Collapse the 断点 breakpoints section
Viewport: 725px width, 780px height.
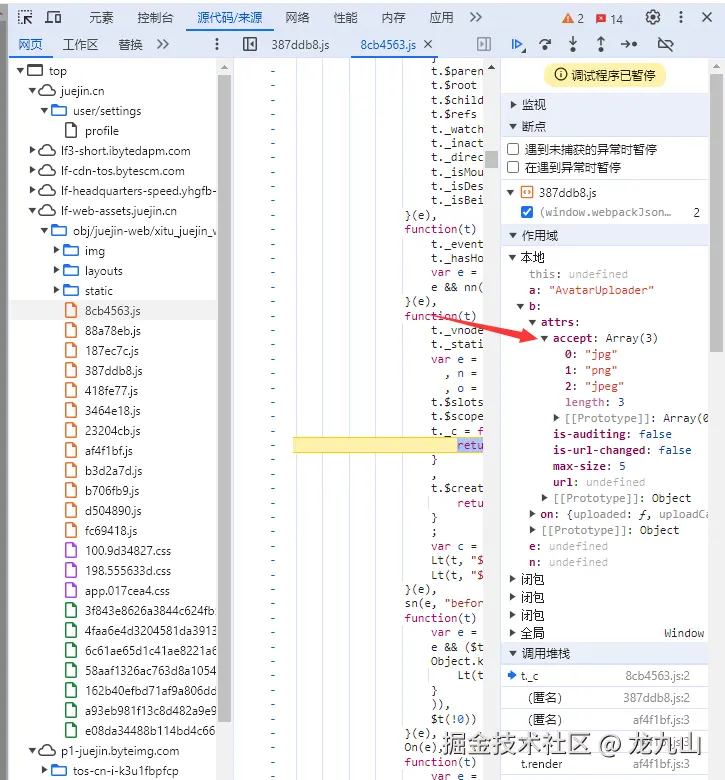coord(513,126)
